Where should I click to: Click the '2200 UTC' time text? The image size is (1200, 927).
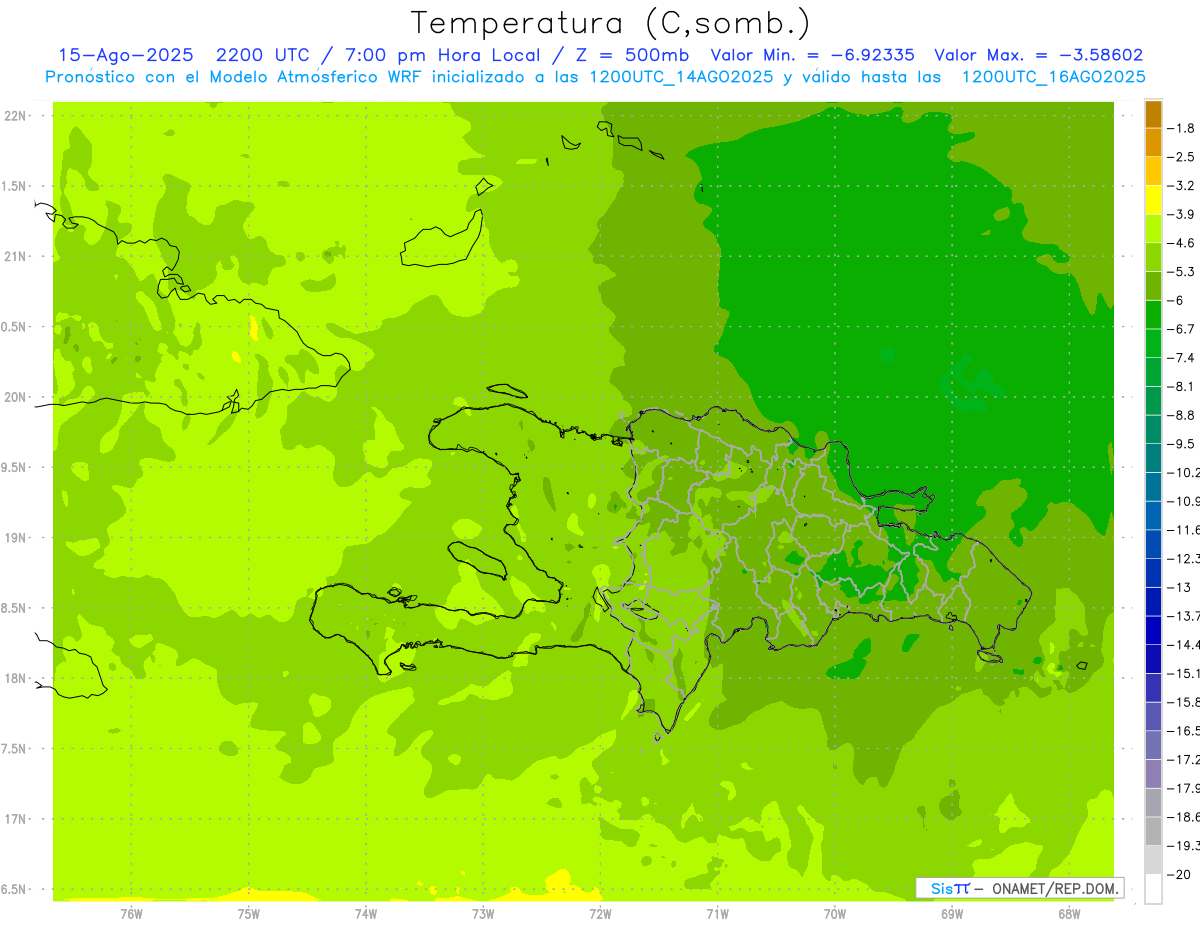[x=267, y=55]
